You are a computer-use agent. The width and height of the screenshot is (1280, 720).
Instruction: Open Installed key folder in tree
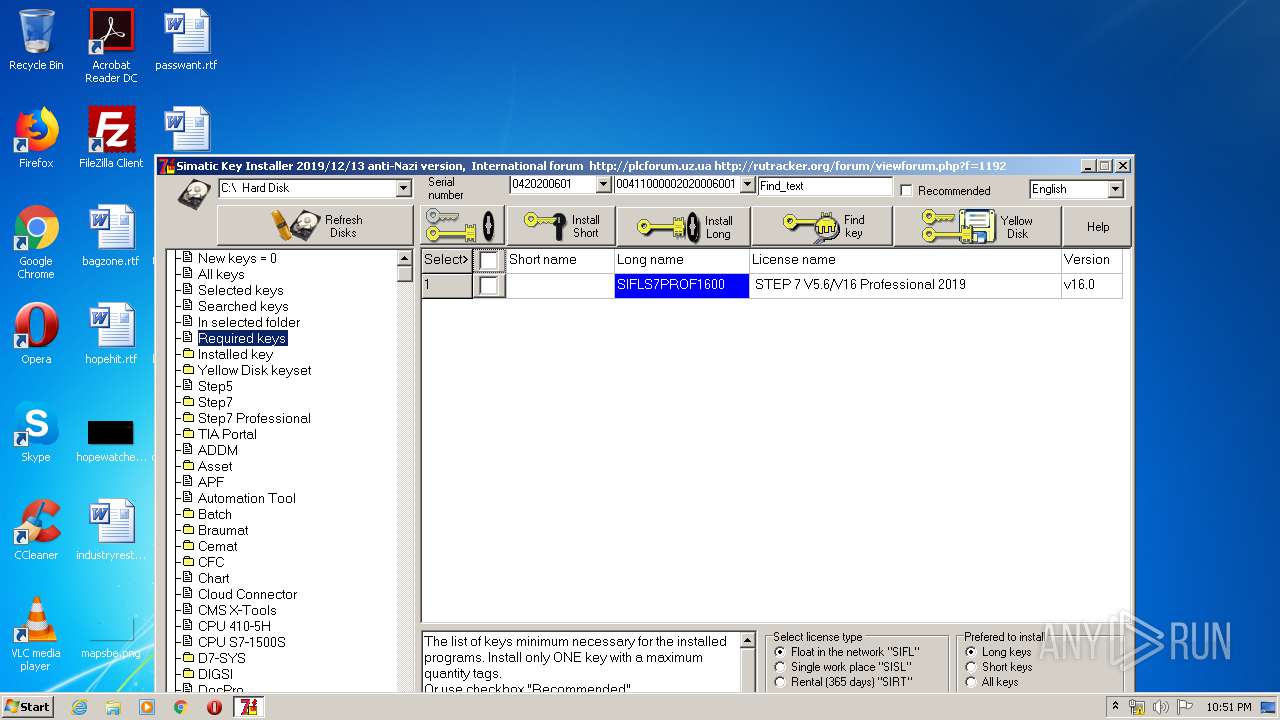235,354
